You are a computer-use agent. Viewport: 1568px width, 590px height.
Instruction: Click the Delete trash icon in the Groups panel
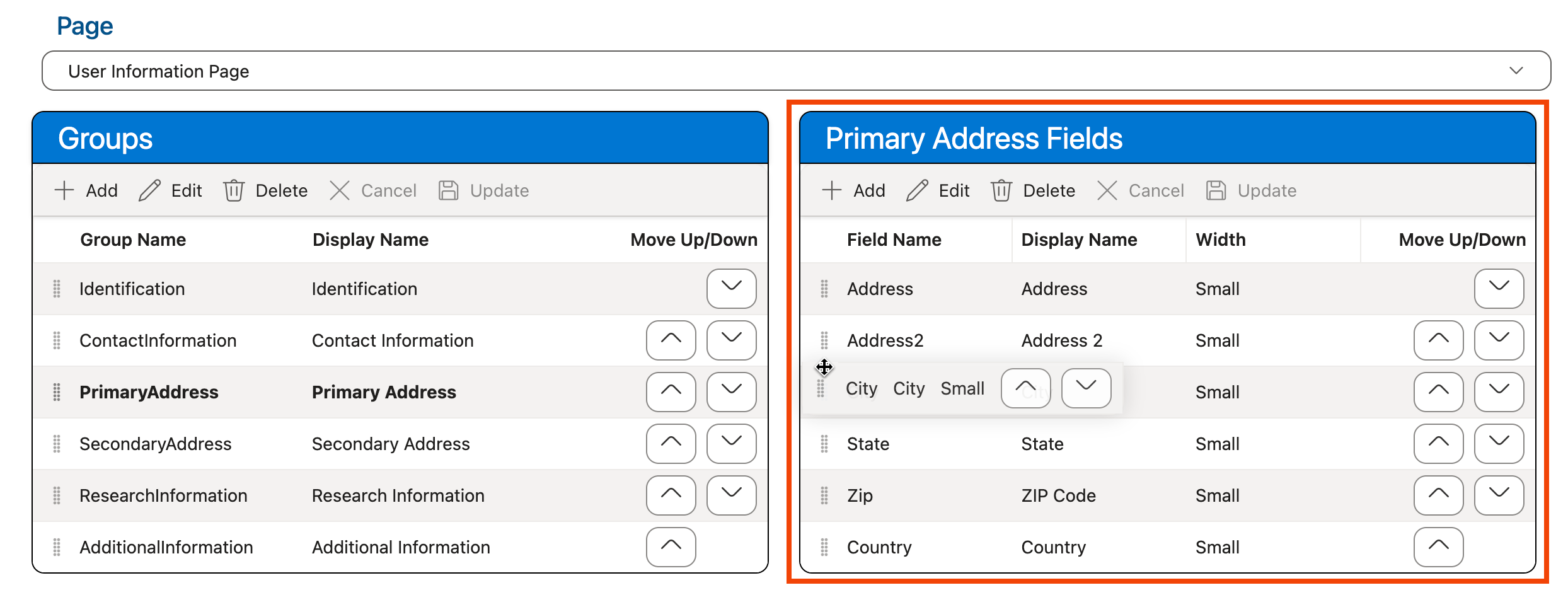pos(234,190)
